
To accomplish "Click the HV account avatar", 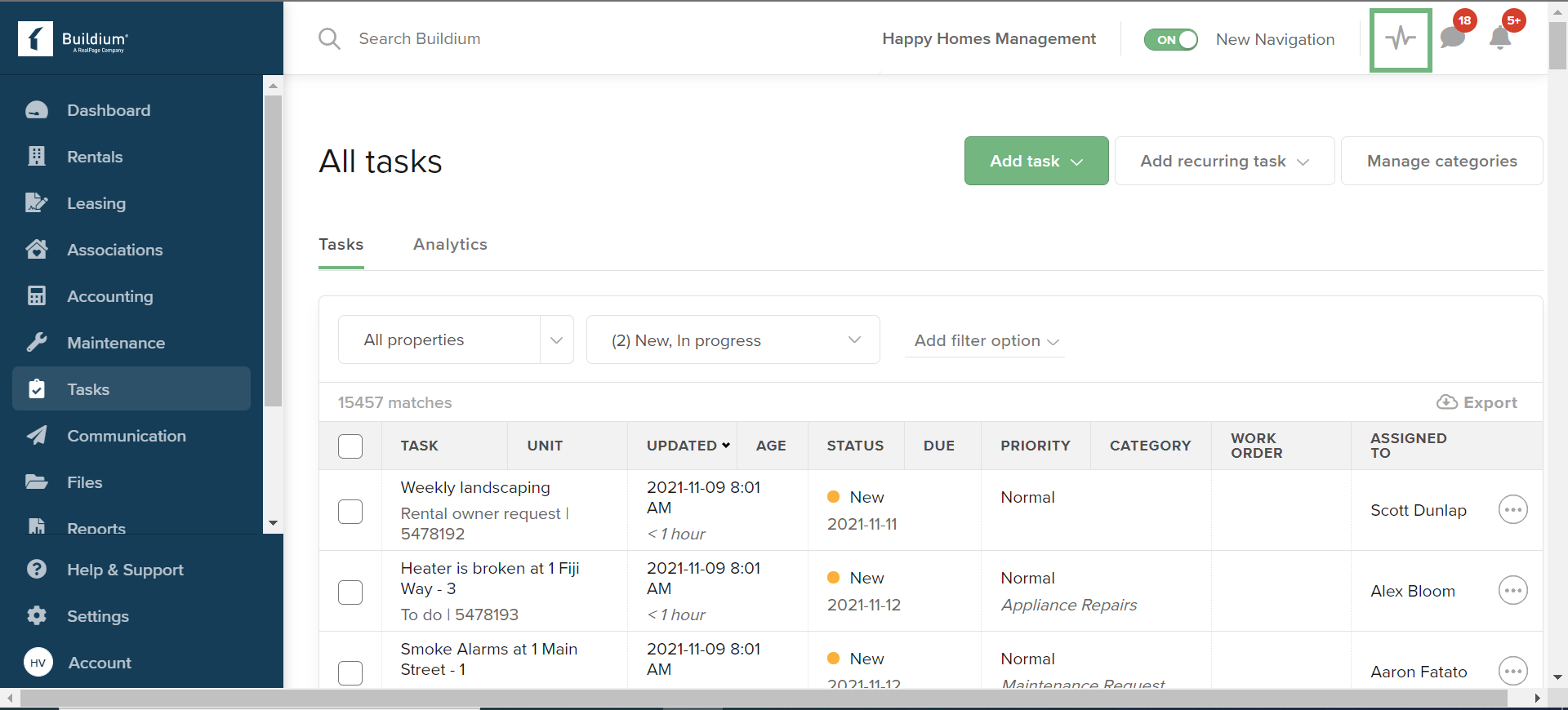I will [x=38, y=663].
